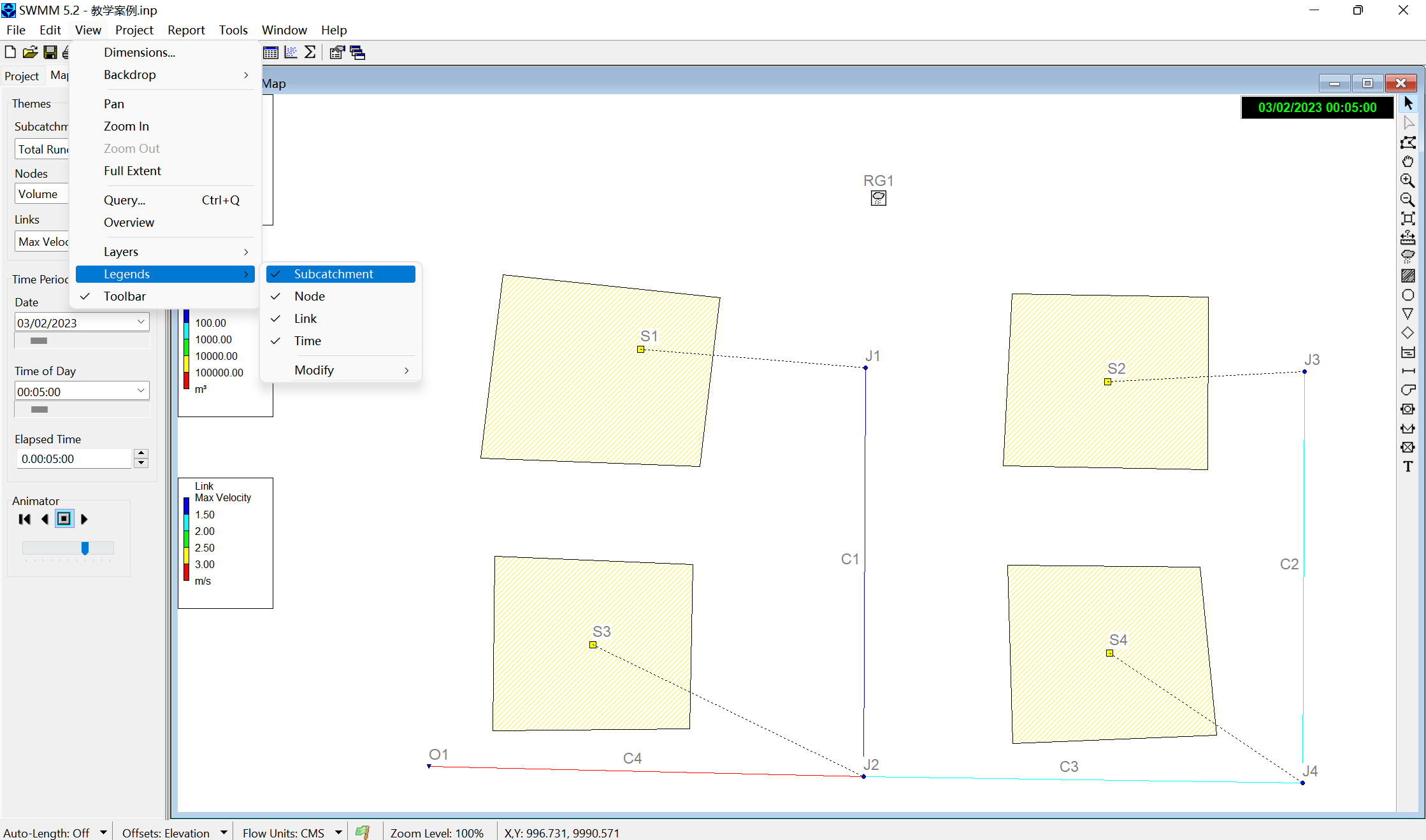Click the Query... menu entry

pyautogui.click(x=125, y=200)
